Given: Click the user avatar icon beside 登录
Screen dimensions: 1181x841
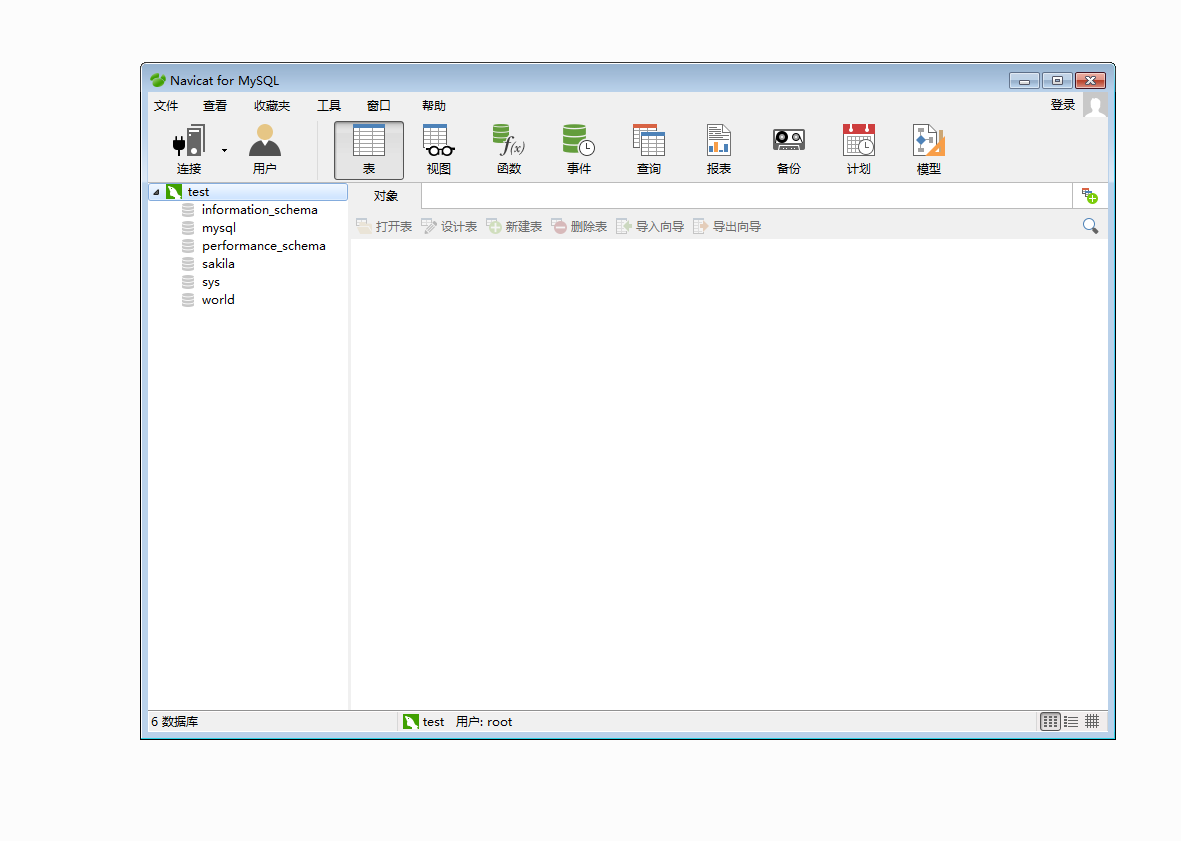Looking at the screenshot, I should point(1095,105).
